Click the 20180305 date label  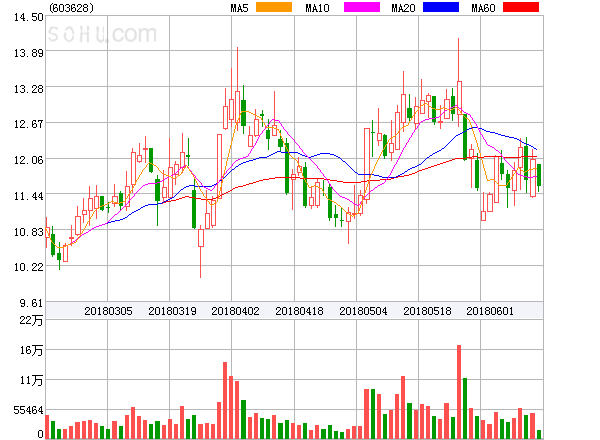(108, 311)
